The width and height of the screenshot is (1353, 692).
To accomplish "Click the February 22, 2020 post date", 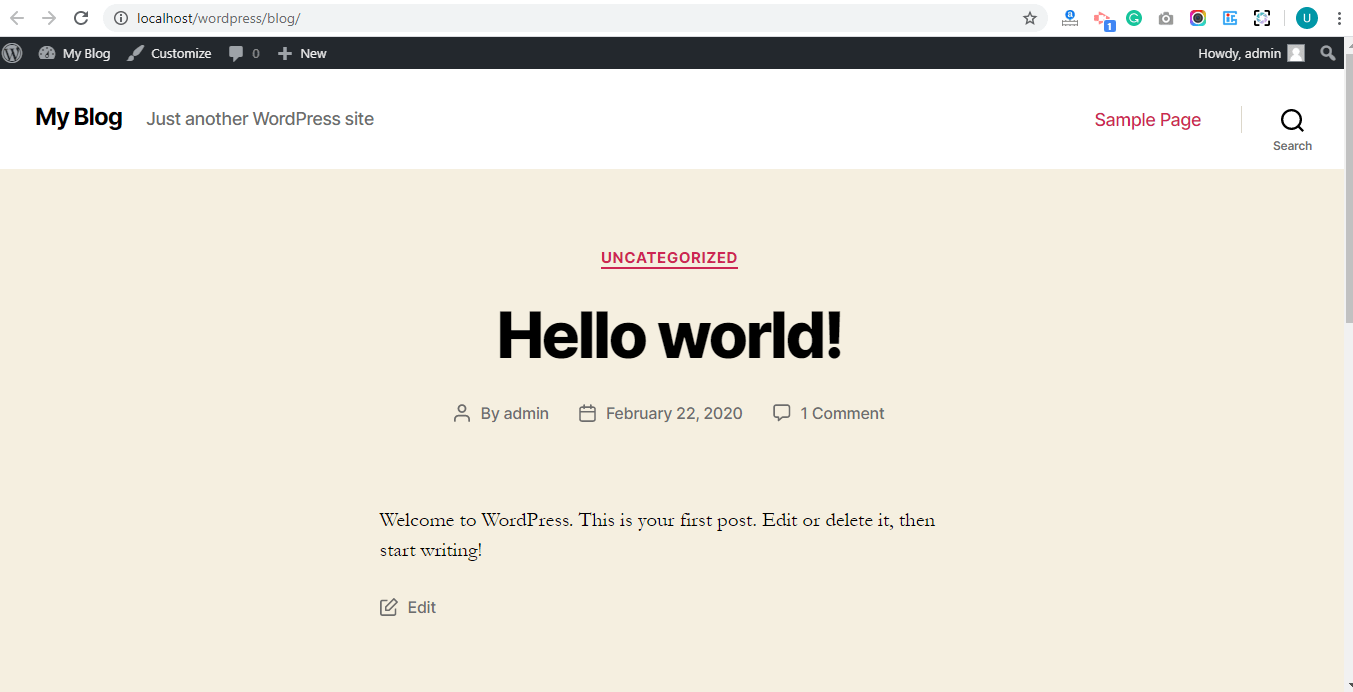I will [673, 413].
